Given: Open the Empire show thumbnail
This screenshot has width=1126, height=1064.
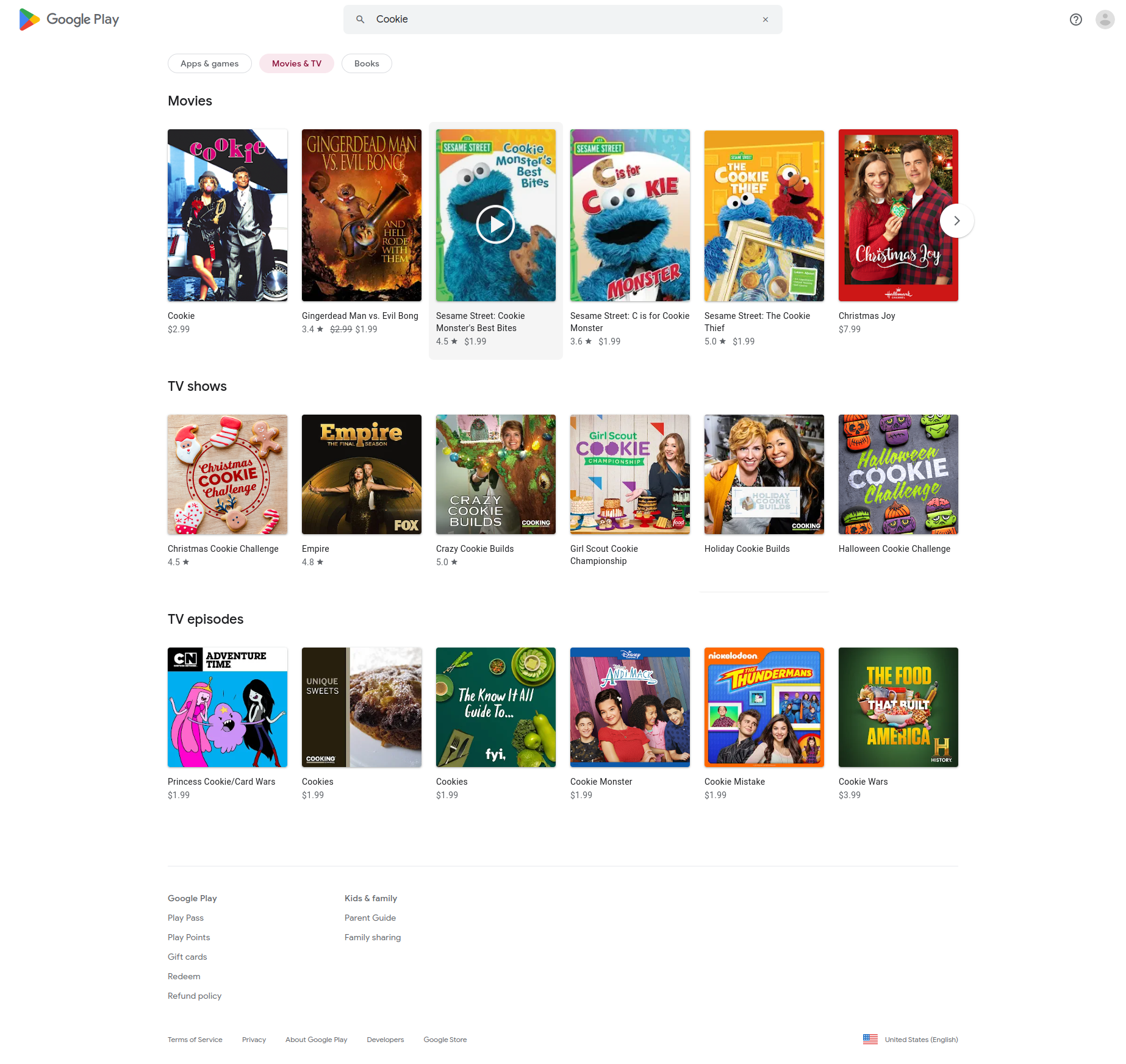Looking at the screenshot, I should tap(362, 474).
